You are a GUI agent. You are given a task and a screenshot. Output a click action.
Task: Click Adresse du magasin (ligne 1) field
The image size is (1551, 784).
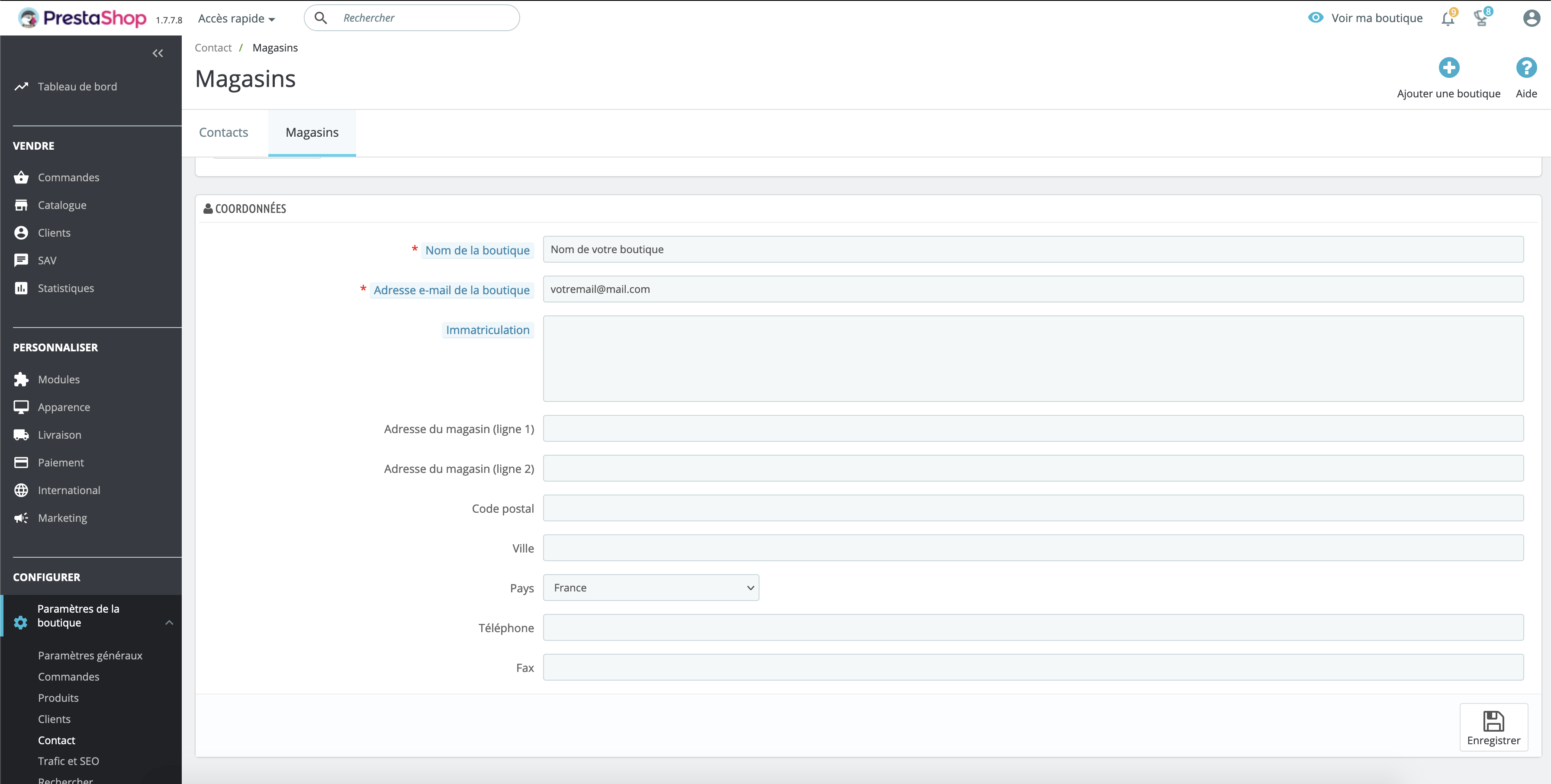click(1033, 429)
